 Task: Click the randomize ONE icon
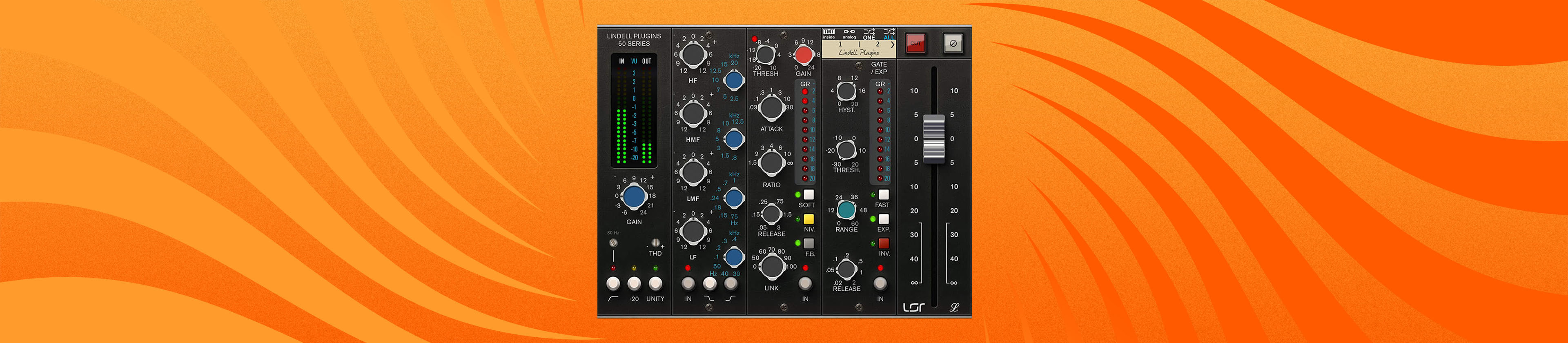coord(869,34)
